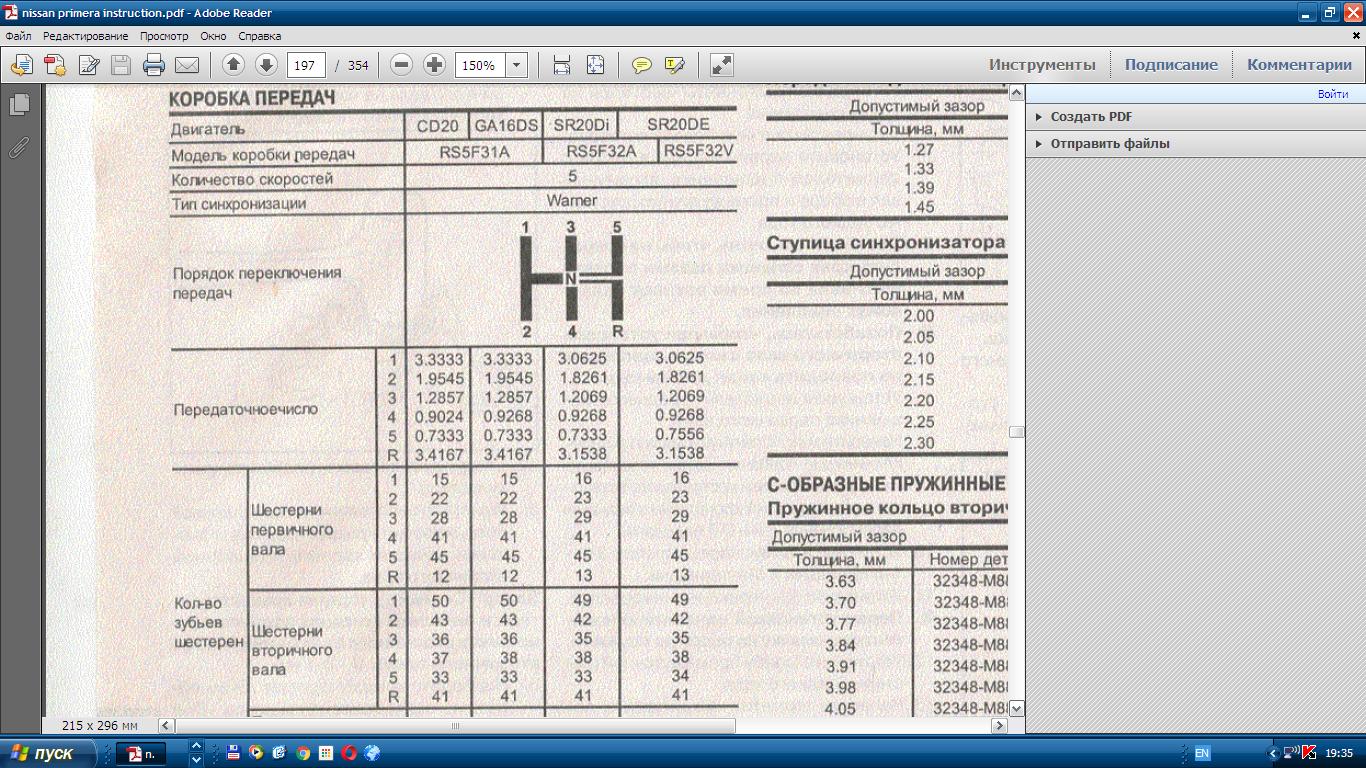Click the taskbar scroll up arrow
Screen dimensions: 1366x768
(x=196, y=746)
